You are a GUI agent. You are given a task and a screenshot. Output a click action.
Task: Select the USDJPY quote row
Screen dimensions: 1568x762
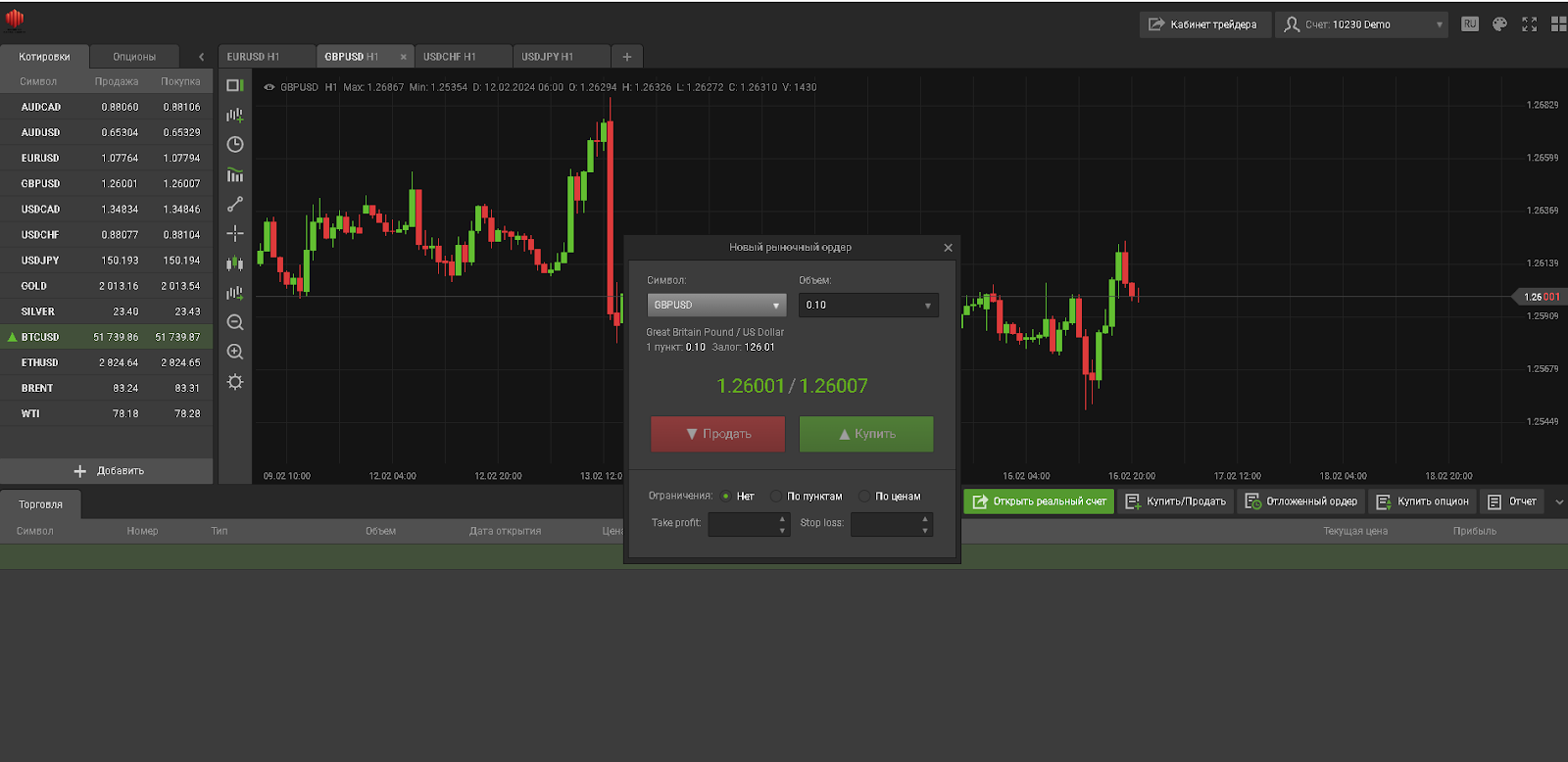tap(107, 261)
